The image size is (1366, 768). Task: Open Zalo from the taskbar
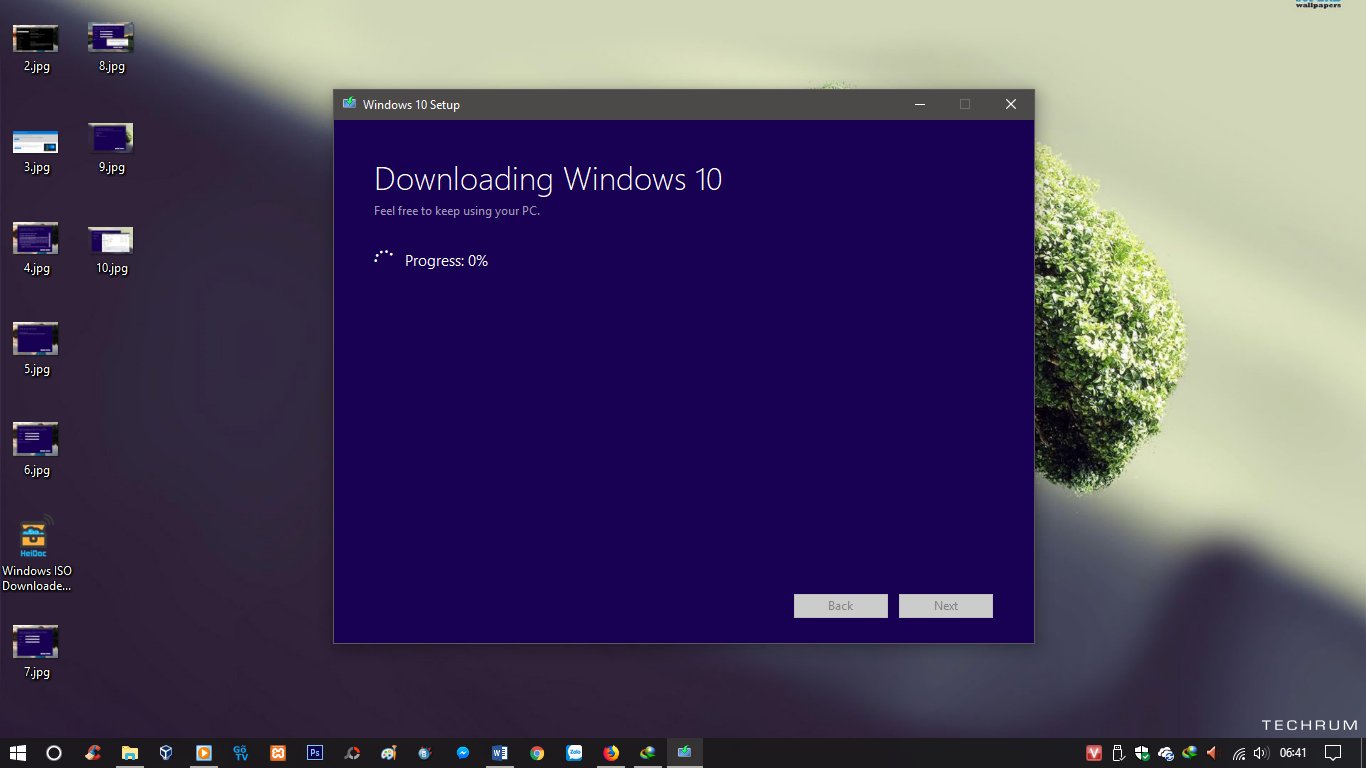pos(574,753)
